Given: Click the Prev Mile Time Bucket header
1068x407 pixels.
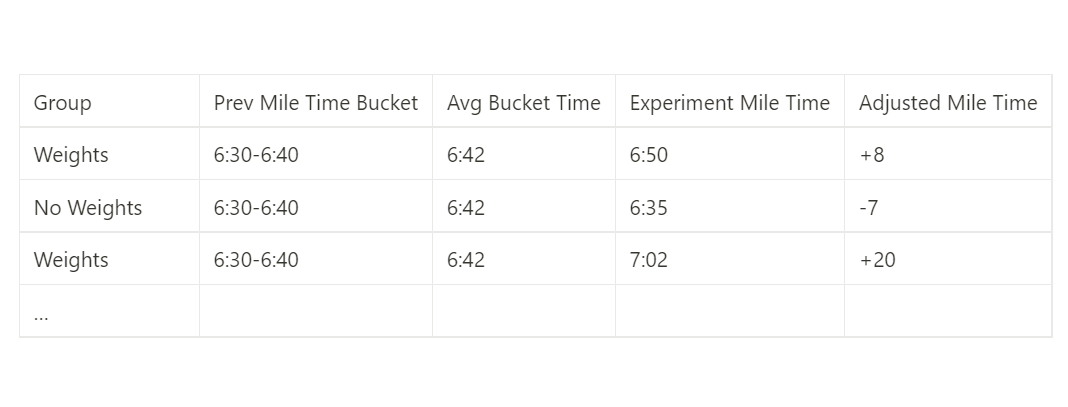Looking at the screenshot, I should pyautogui.click(x=315, y=103).
